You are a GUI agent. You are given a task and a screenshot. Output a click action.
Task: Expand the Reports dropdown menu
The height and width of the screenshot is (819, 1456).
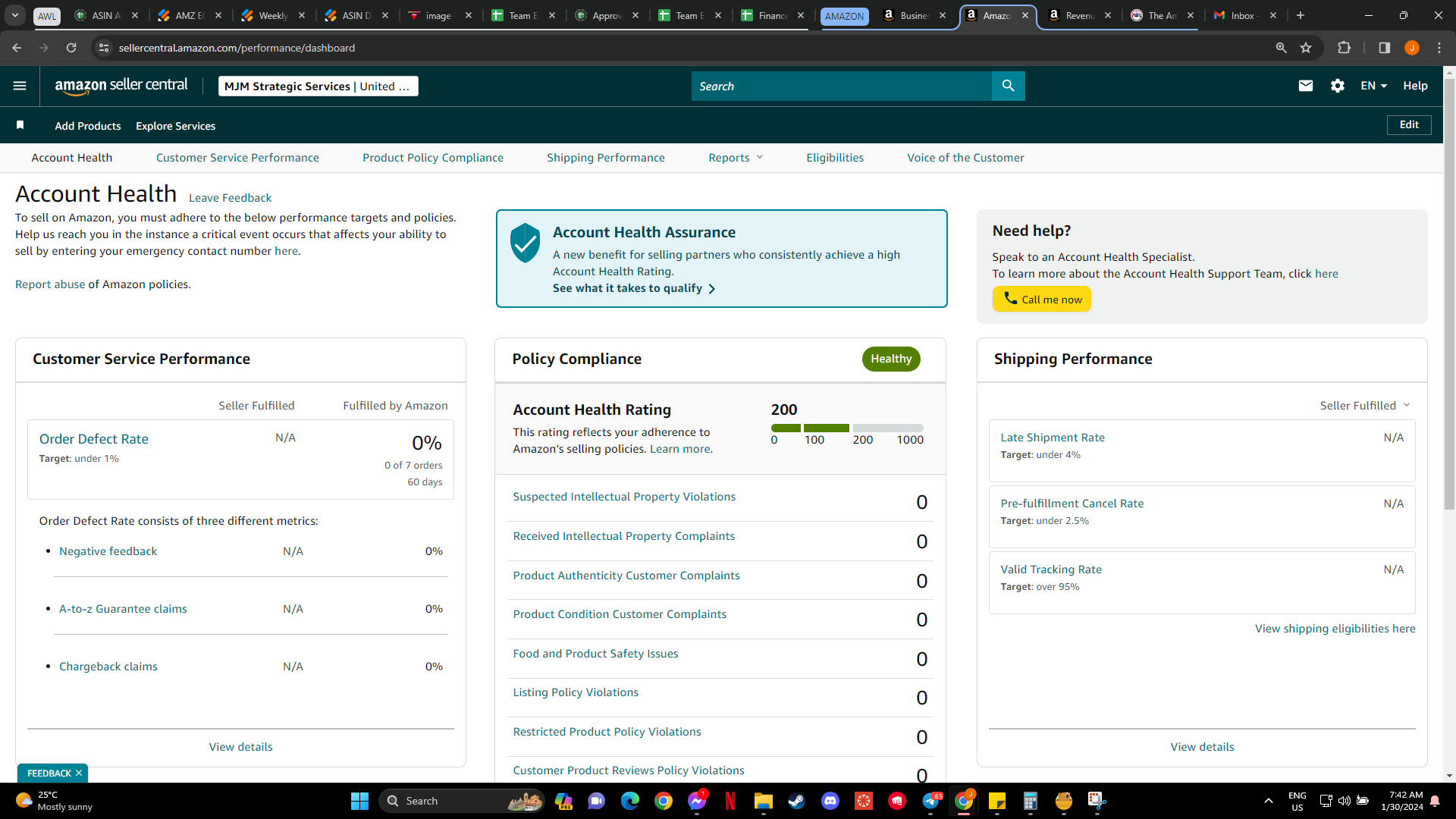736,158
